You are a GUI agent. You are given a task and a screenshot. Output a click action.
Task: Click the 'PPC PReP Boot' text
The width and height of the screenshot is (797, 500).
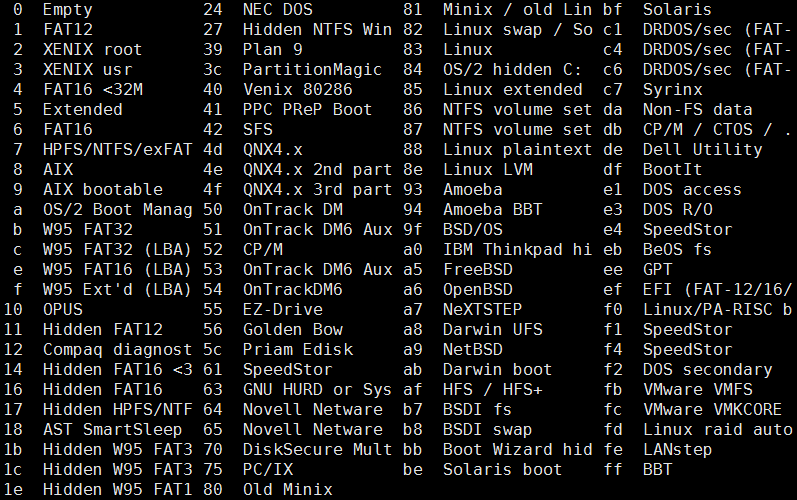307,110
